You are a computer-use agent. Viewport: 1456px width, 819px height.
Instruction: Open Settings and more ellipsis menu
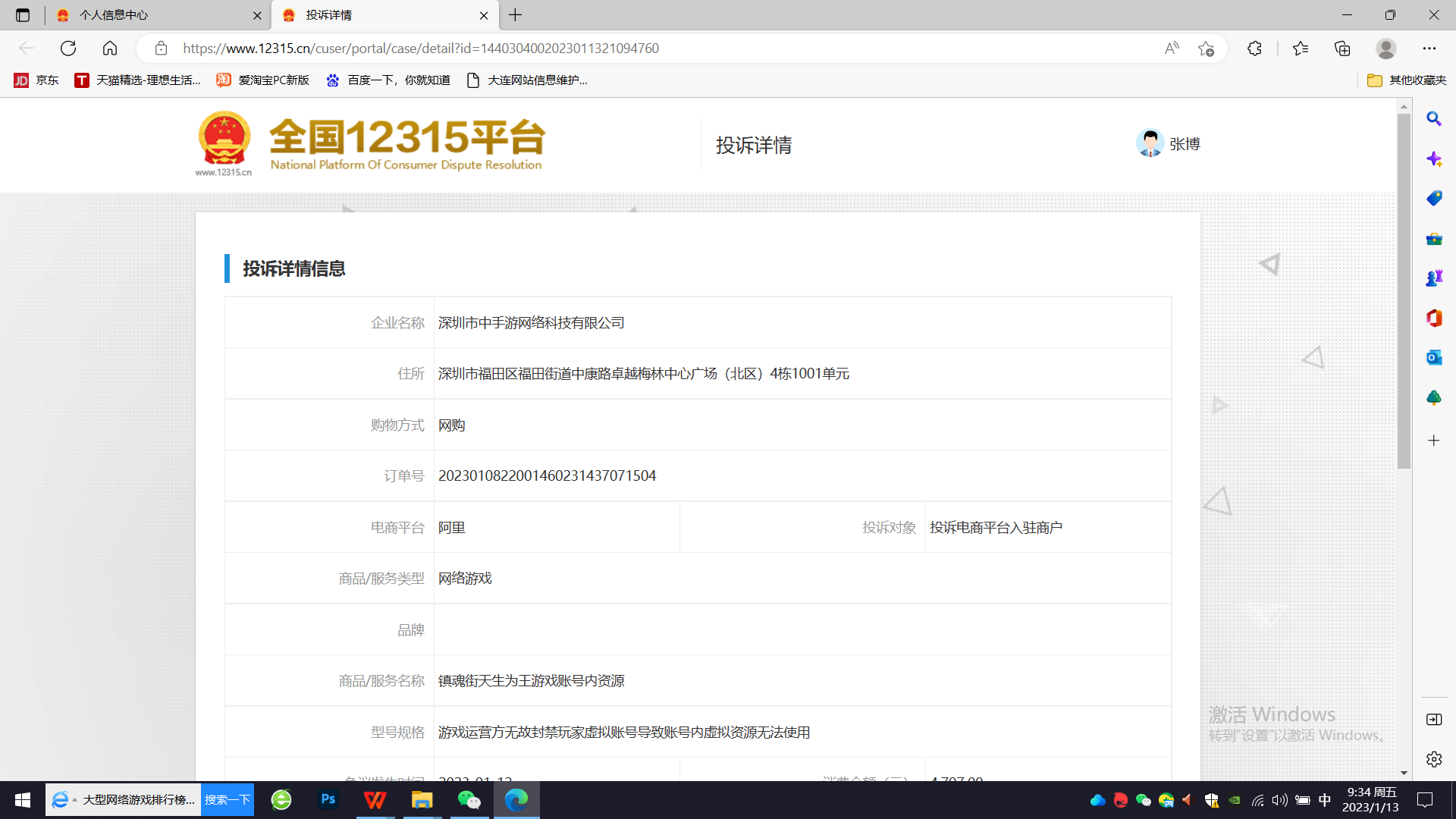point(1429,49)
